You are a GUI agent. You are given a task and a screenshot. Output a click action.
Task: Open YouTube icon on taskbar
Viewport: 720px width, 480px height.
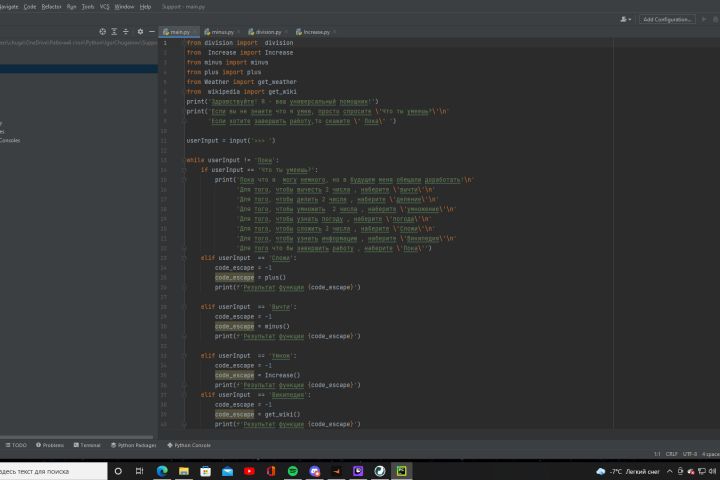coord(249,471)
